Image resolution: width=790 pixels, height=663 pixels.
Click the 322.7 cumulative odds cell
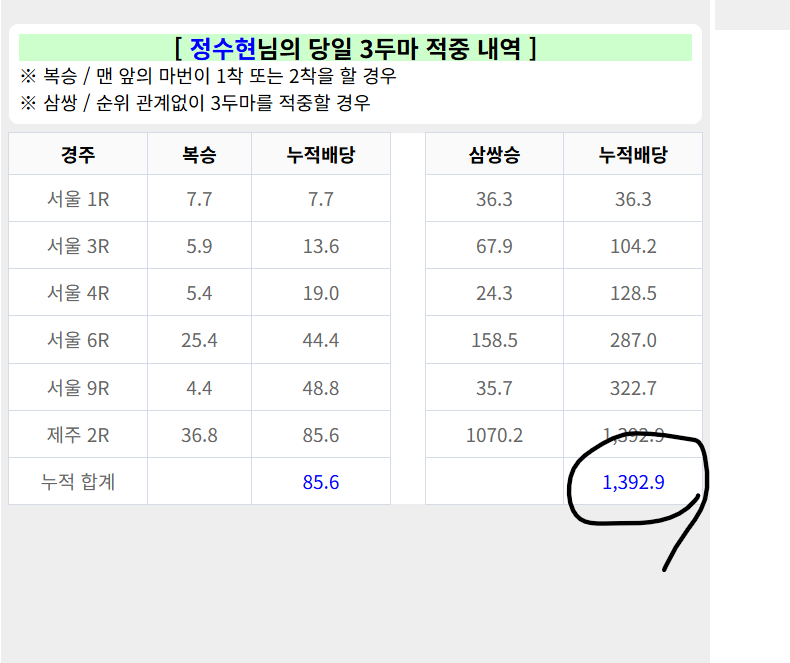tap(633, 387)
